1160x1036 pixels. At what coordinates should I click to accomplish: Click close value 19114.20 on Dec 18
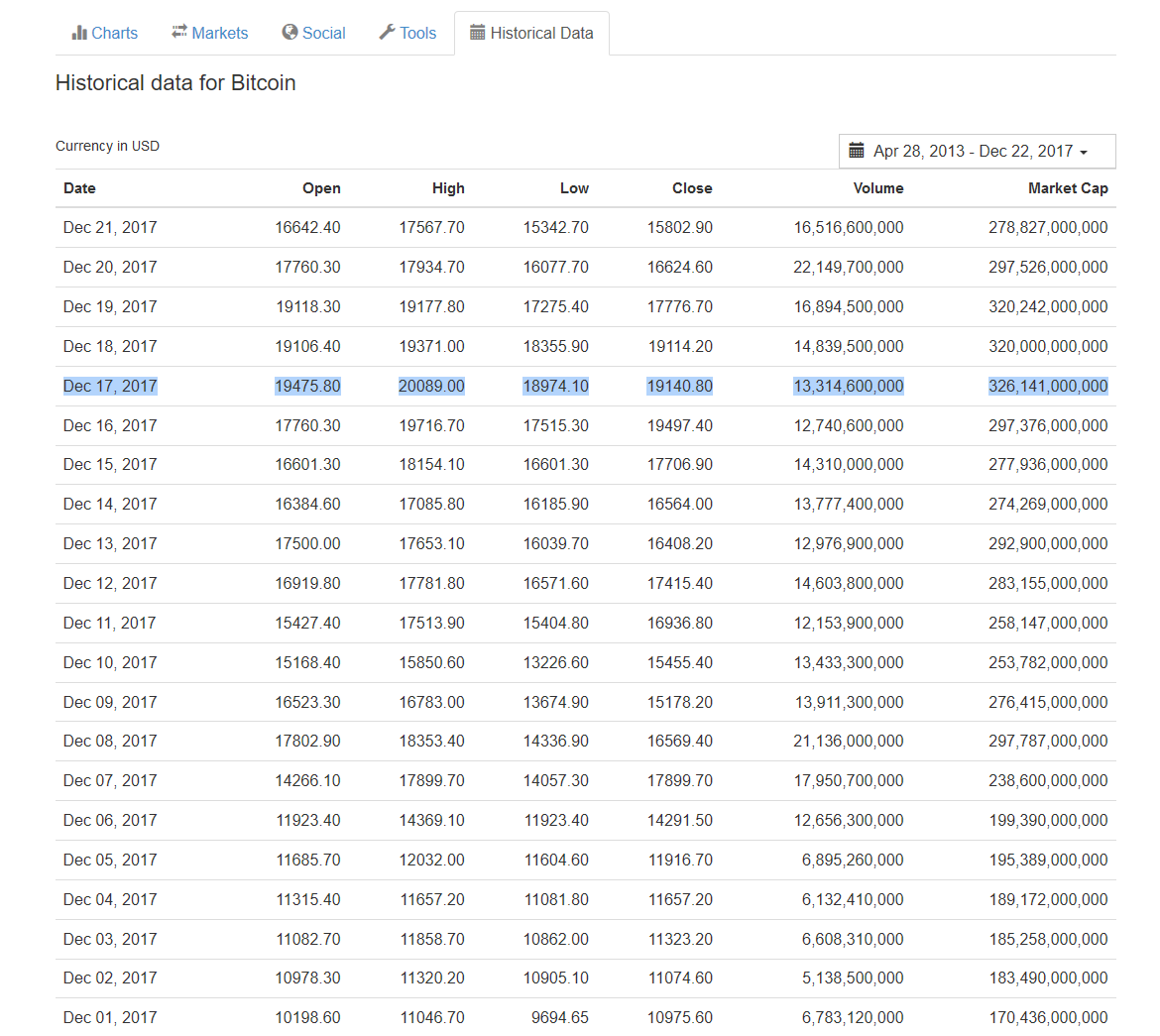point(680,346)
